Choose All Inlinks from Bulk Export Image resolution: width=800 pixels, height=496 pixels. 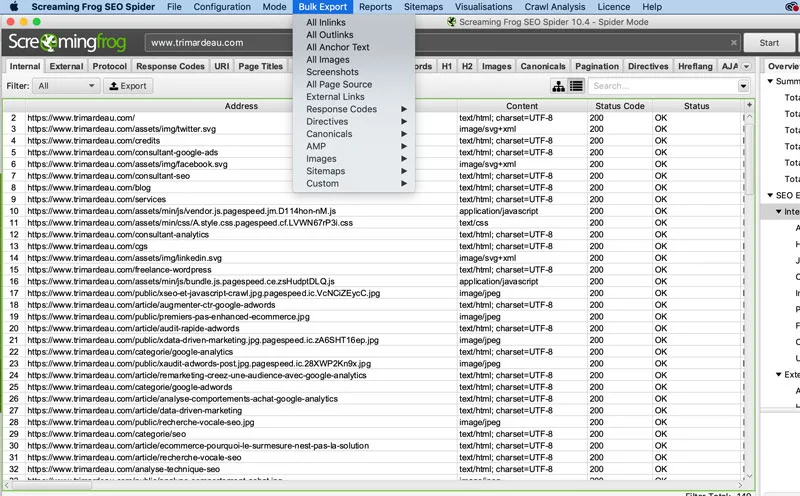tap(326, 22)
